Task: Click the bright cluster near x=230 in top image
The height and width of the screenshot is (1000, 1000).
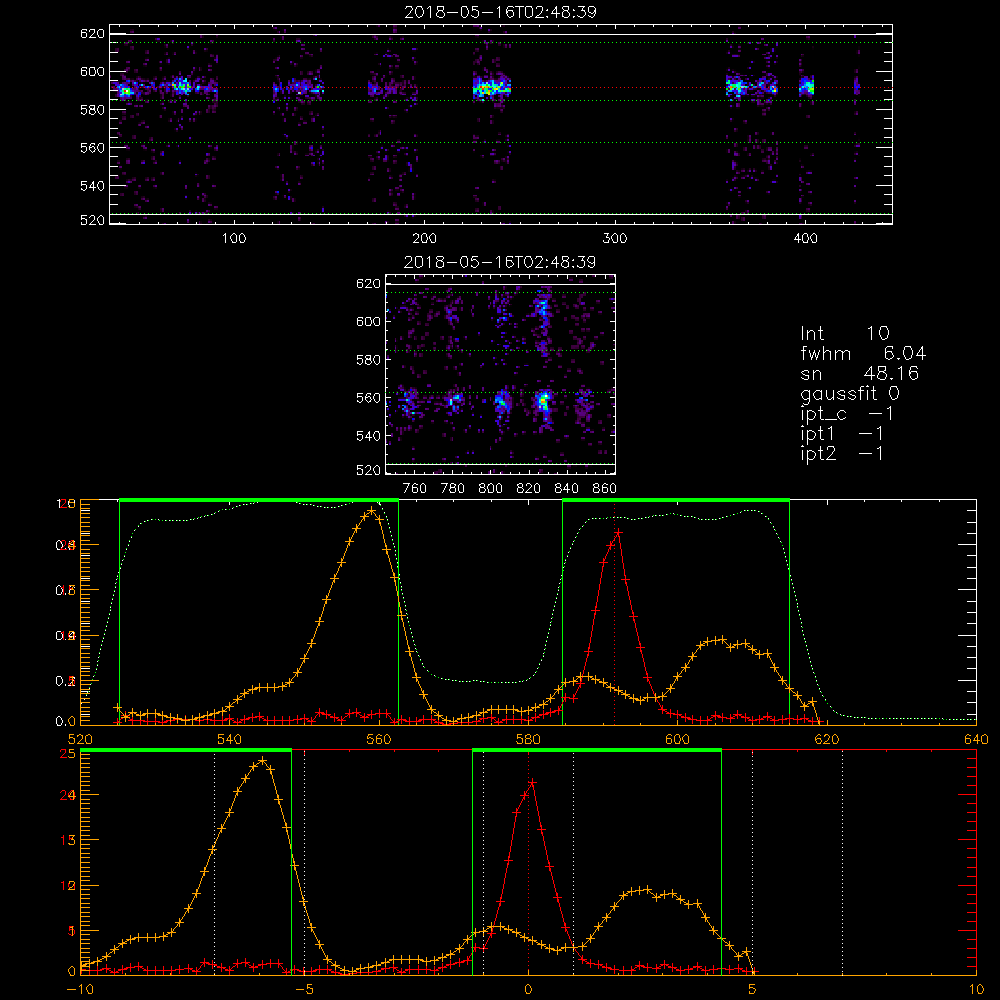Action: click(x=491, y=89)
